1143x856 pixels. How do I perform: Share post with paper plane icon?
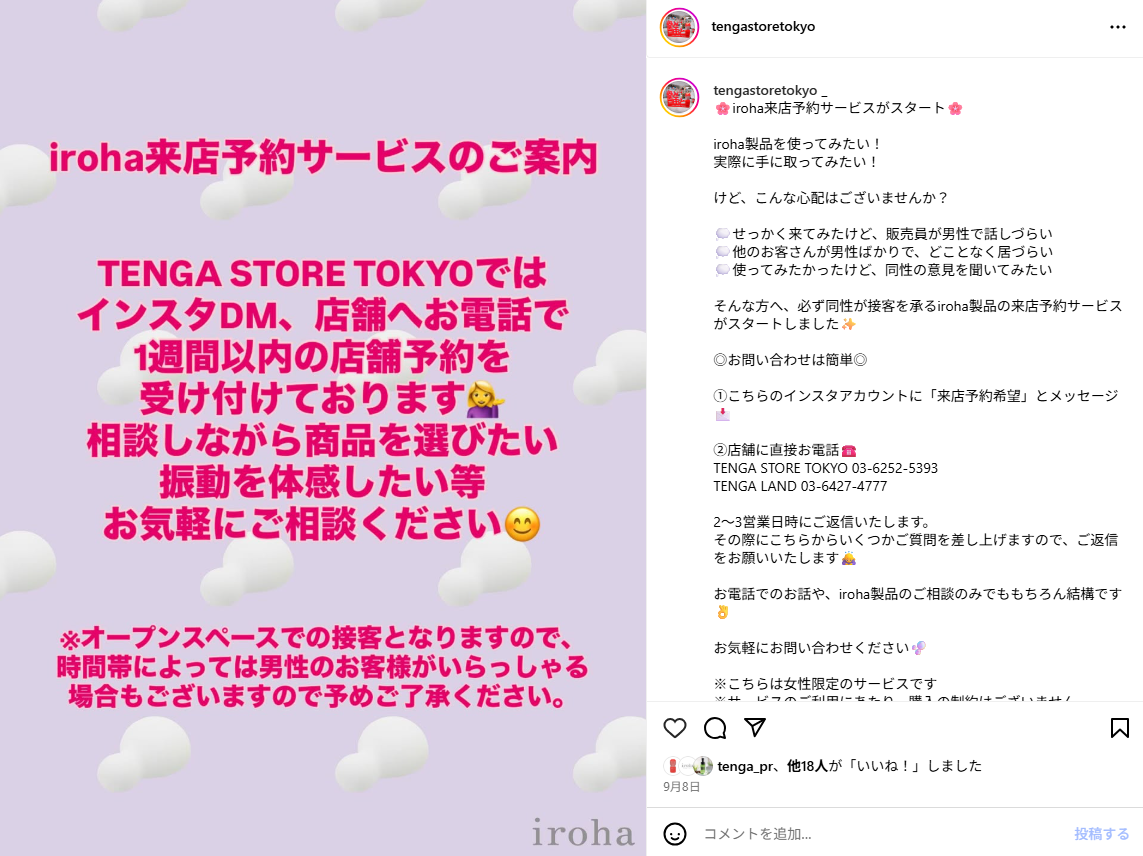(754, 727)
